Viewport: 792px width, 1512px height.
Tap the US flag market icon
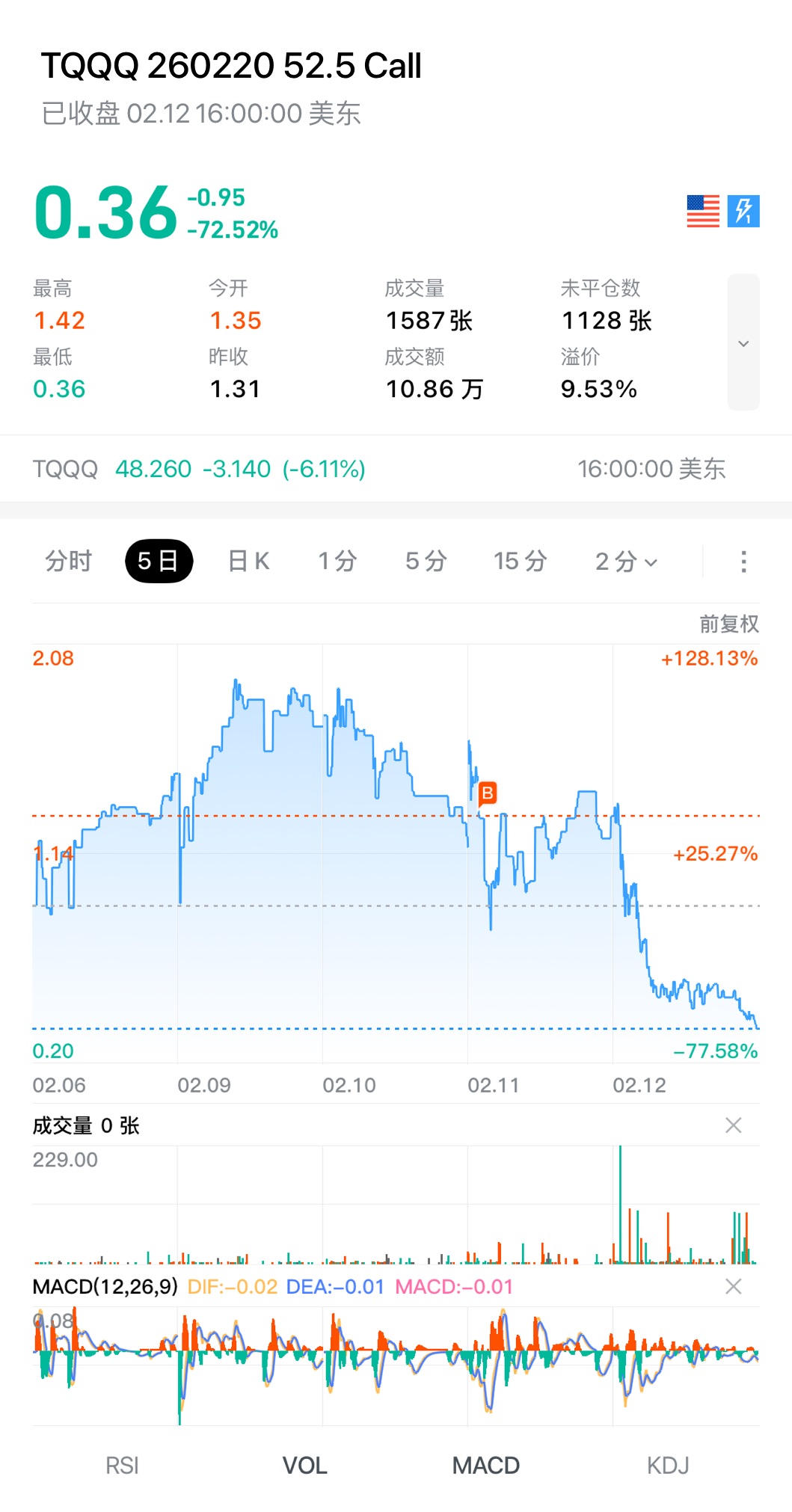(x=703, y=211)
